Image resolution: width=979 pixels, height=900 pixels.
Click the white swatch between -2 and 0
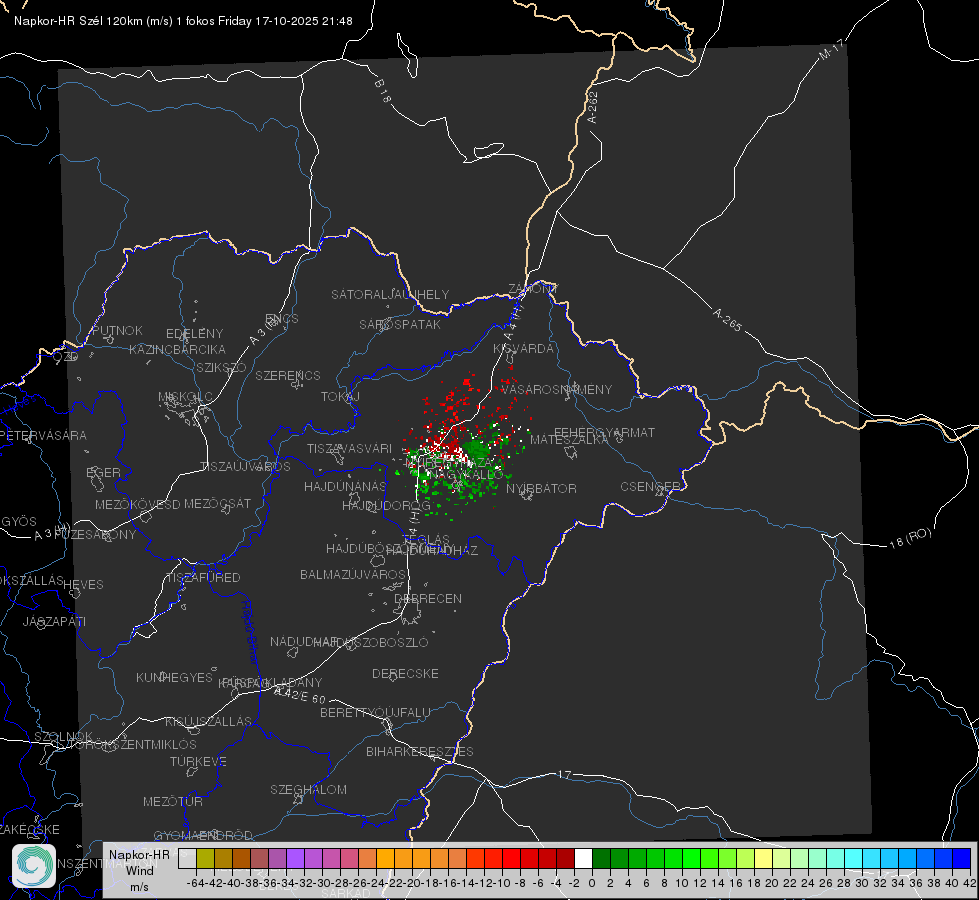tap(583, 858)
